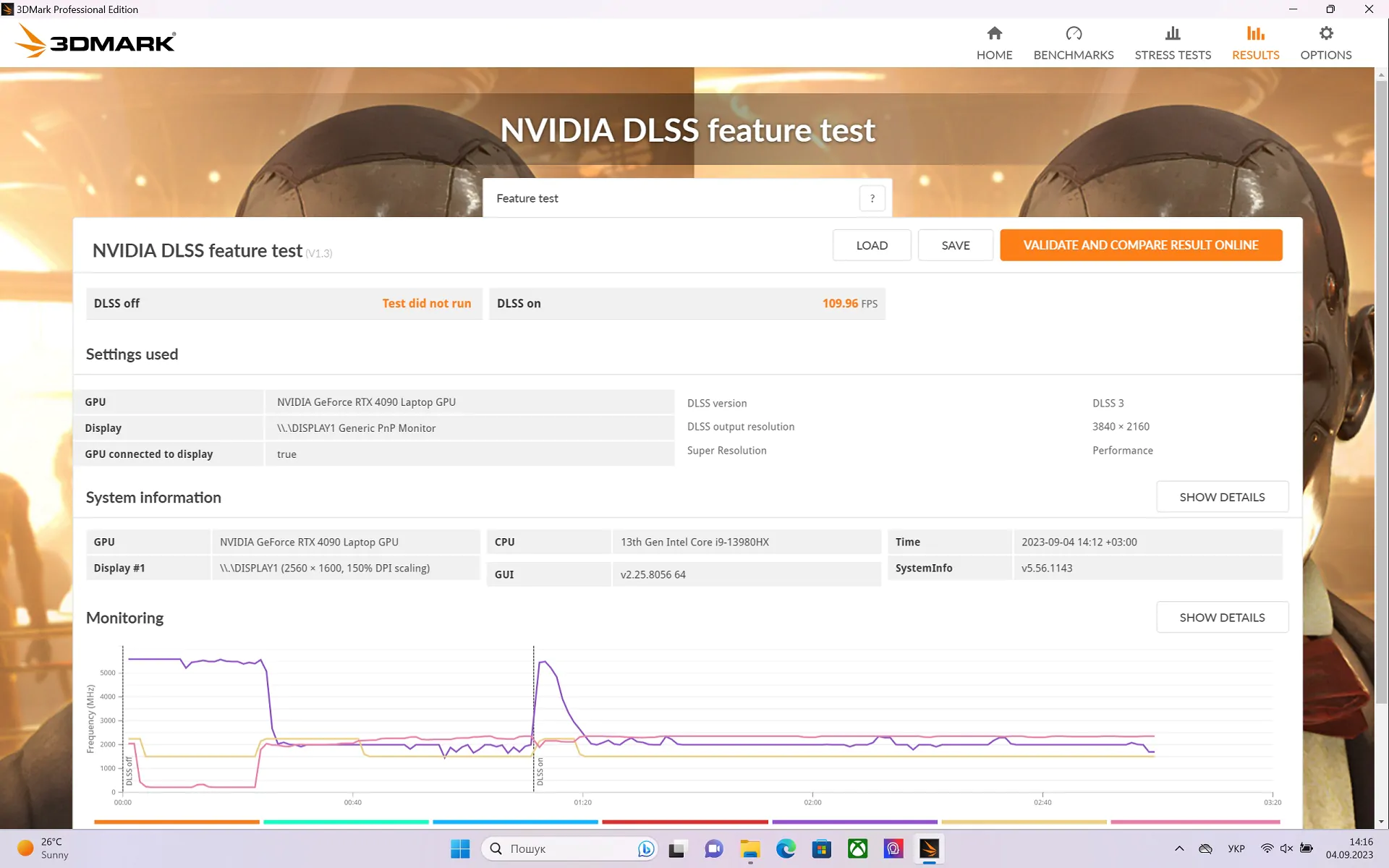Open the OPTIONS tab
Screen dimensions: 1389x868
[1325, 43]
